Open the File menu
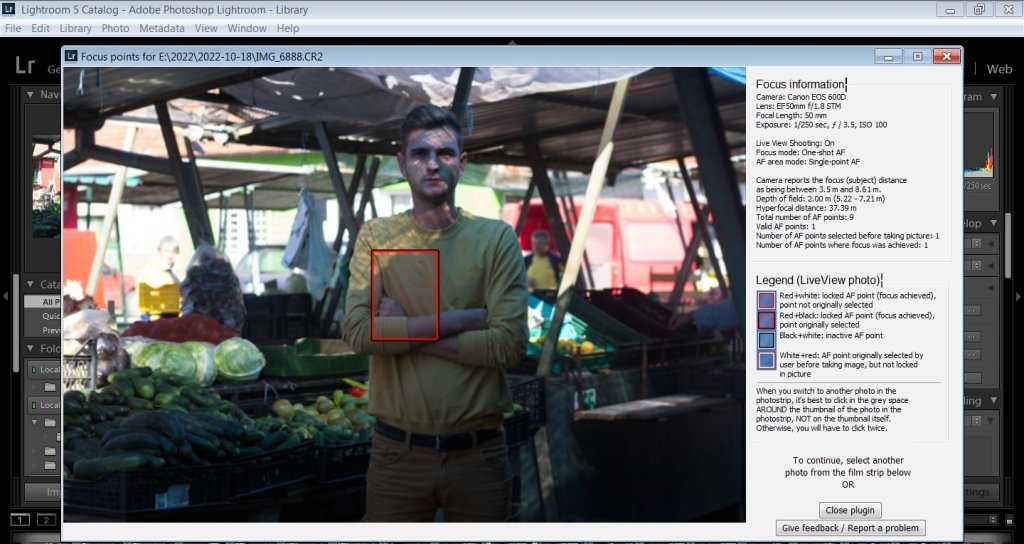The width and height of the screenshot is (1024, 544). pos(12,28)
